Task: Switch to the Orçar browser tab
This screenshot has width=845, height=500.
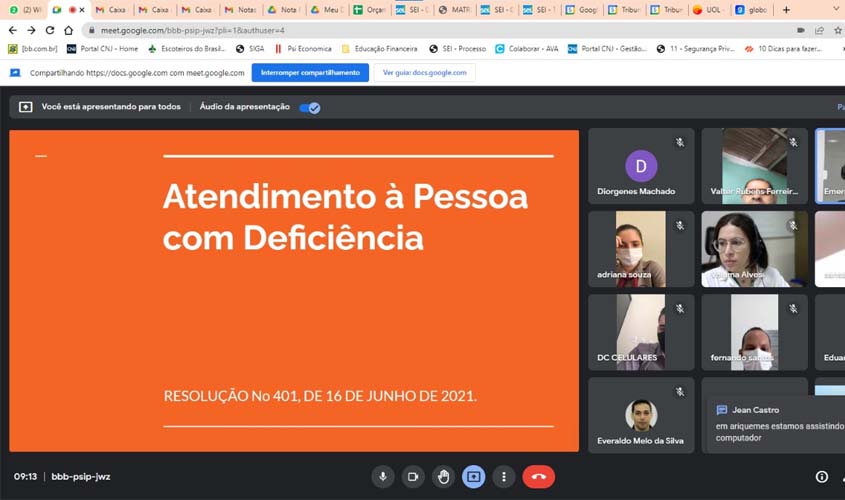Action: 369,9
